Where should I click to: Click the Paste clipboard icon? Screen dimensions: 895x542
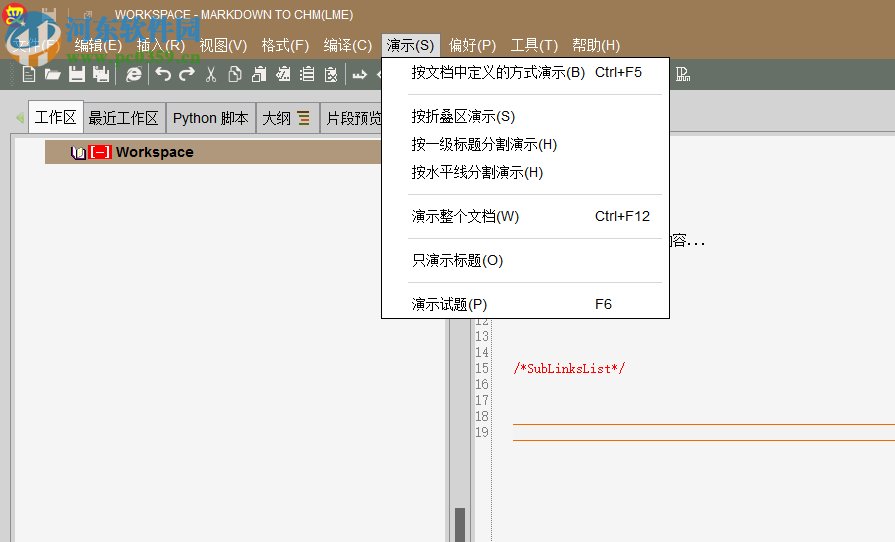pos(259,74)
